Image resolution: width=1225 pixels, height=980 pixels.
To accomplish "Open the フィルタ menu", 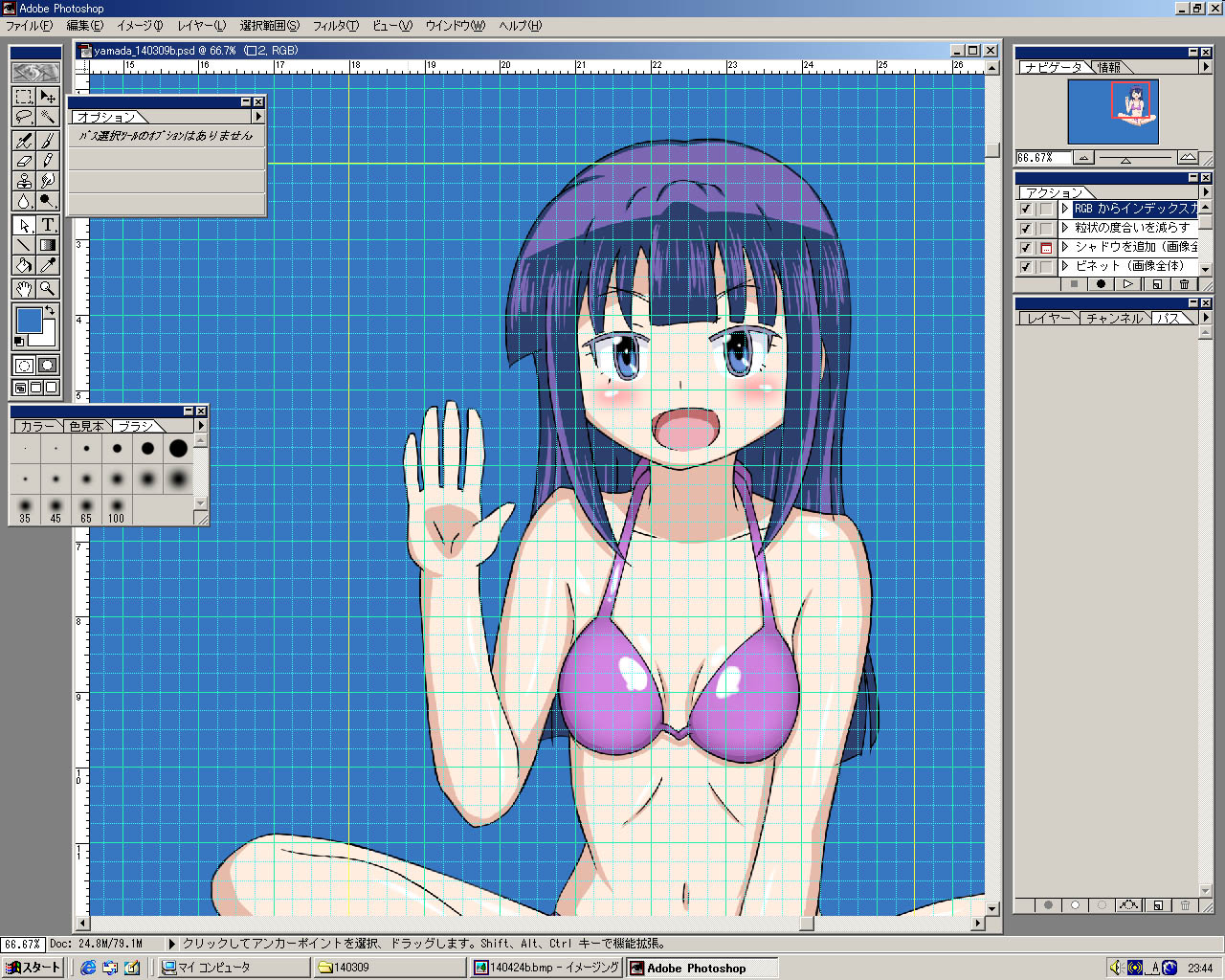I will click(336, 26).
